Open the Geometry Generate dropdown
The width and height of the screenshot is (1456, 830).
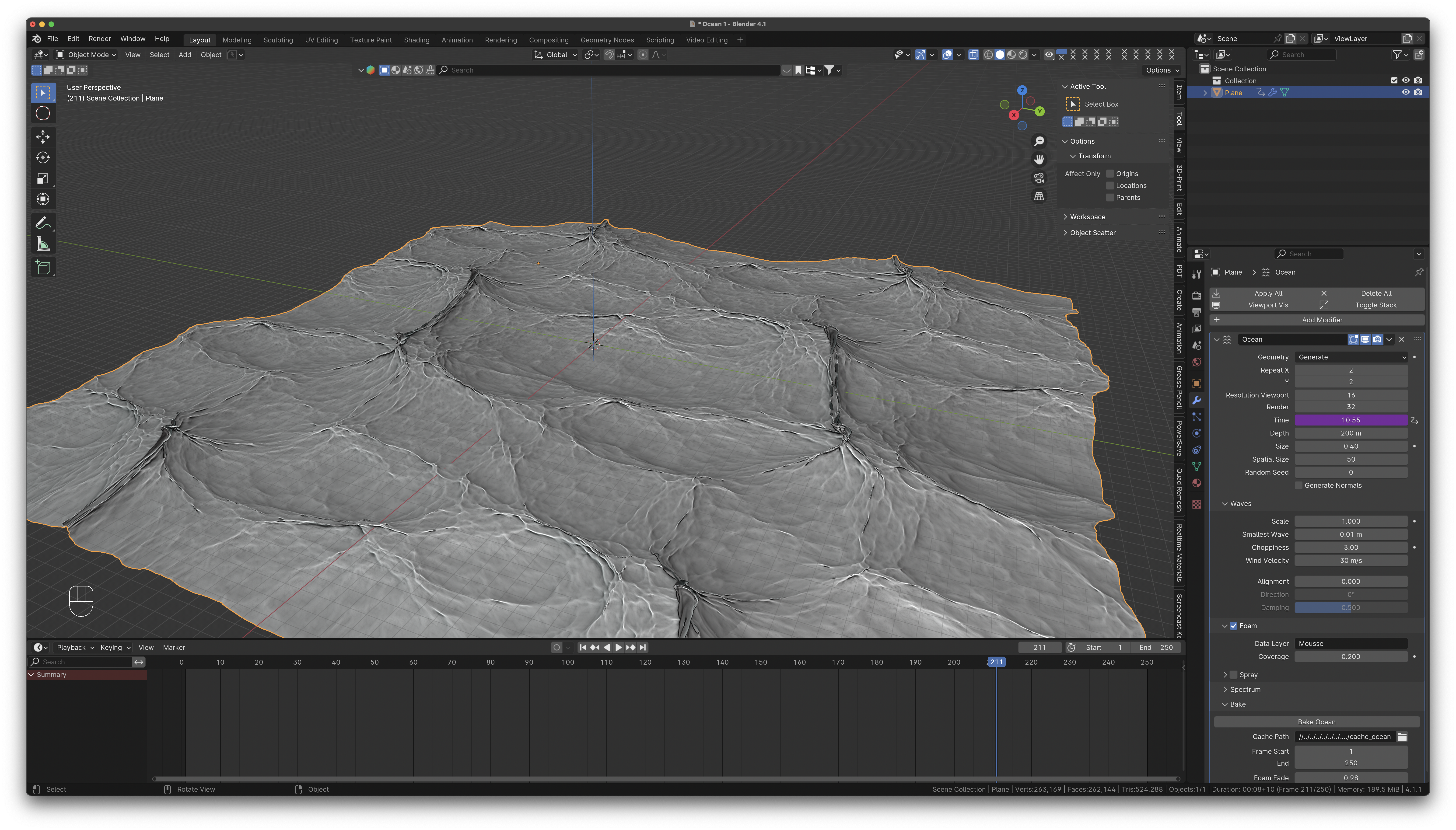[1351, 357]
